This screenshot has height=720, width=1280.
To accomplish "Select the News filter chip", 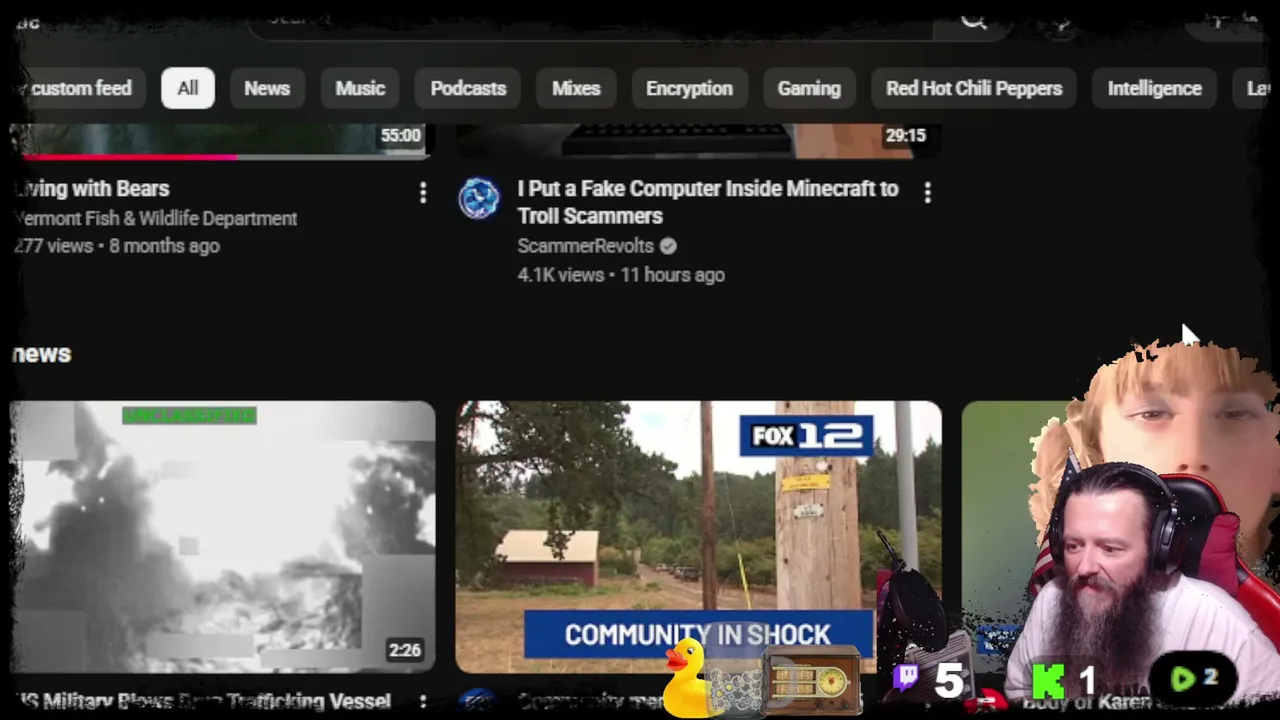I will 267,88.
